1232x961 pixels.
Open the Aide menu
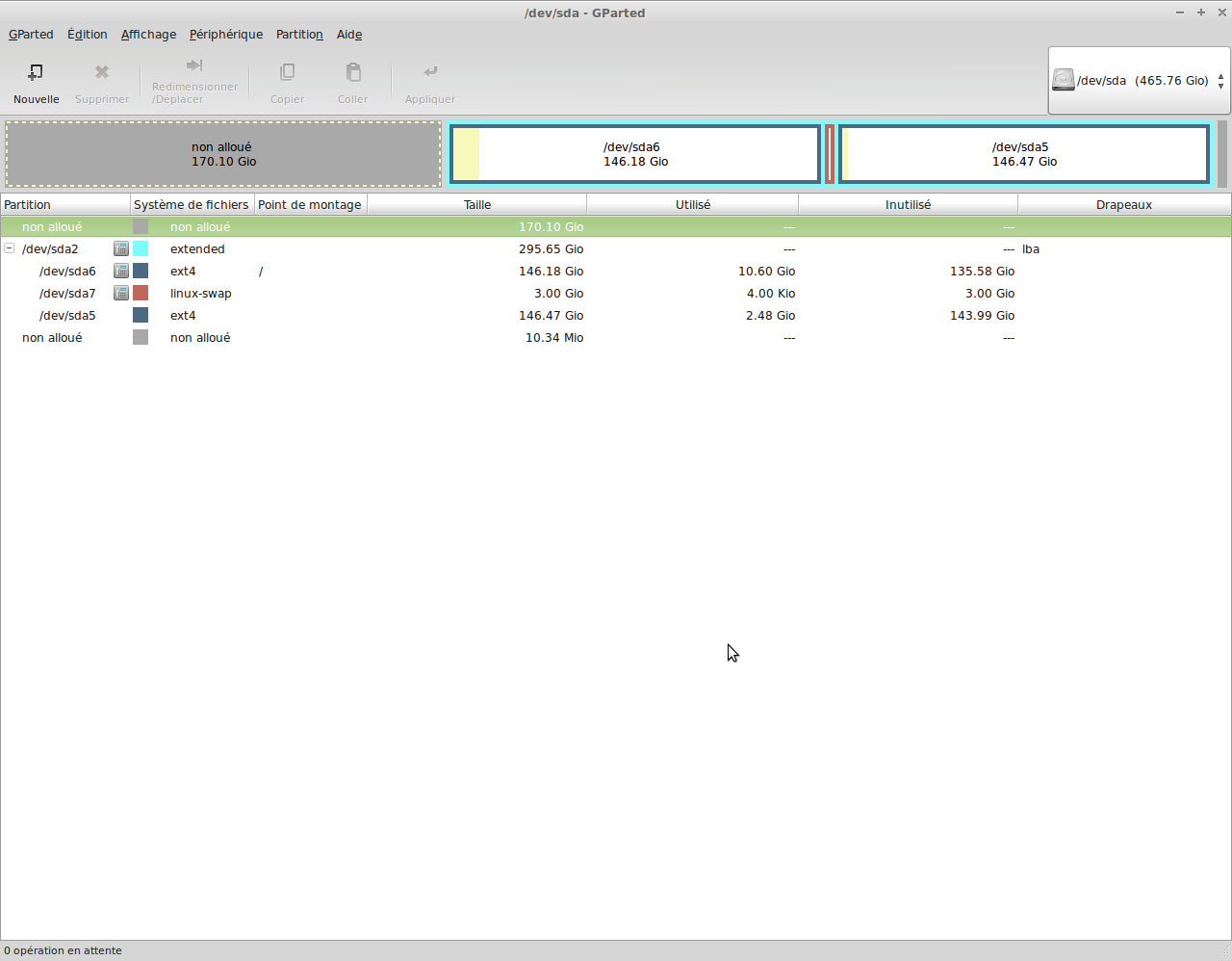[349, 35]
